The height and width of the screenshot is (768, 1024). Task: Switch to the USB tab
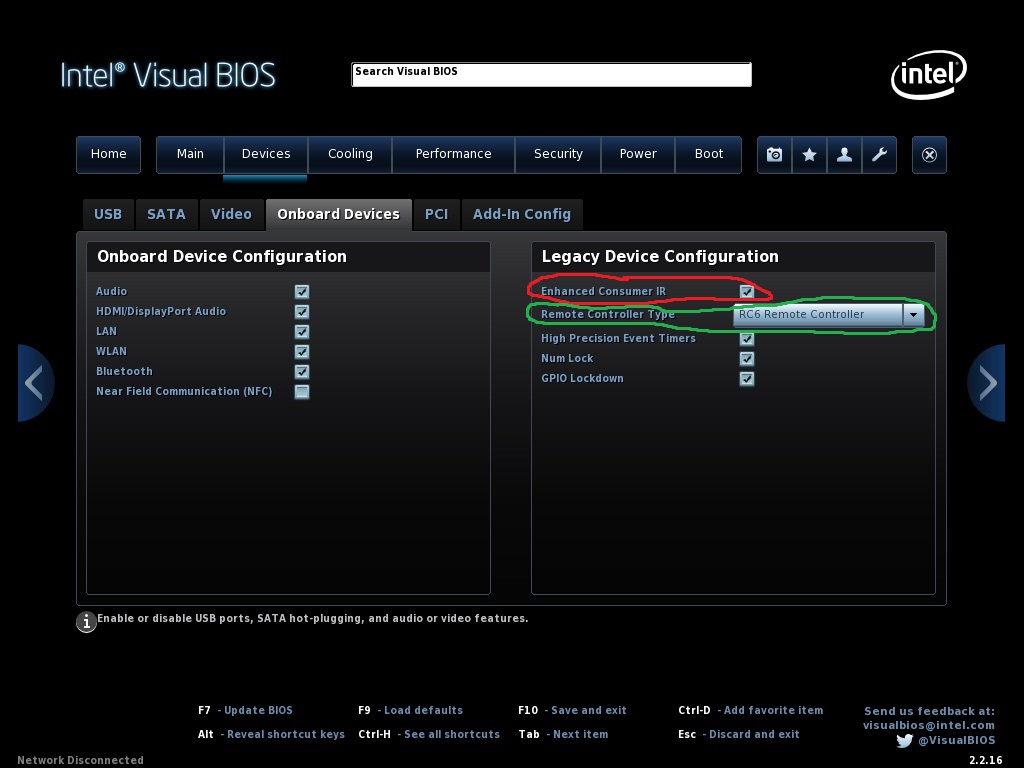108,215
